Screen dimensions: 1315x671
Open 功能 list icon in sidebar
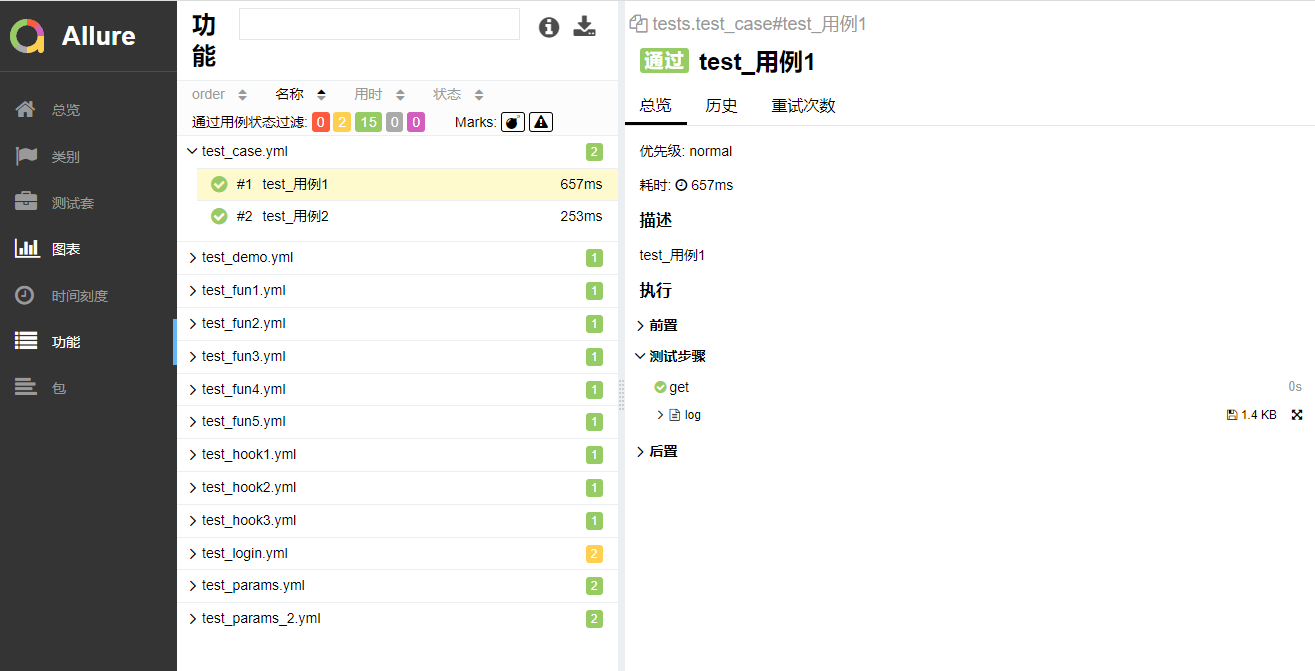coord(26,341)
